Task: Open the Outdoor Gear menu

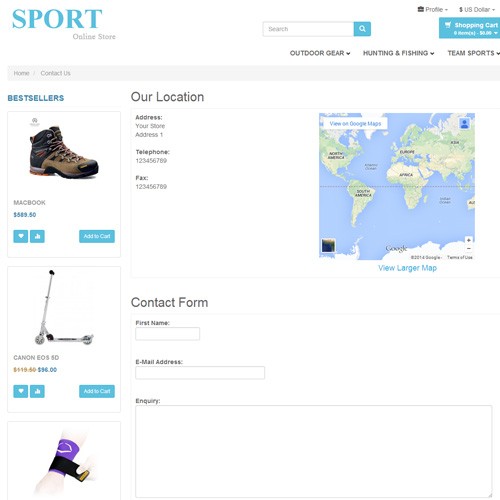Action: pos(320,53)
